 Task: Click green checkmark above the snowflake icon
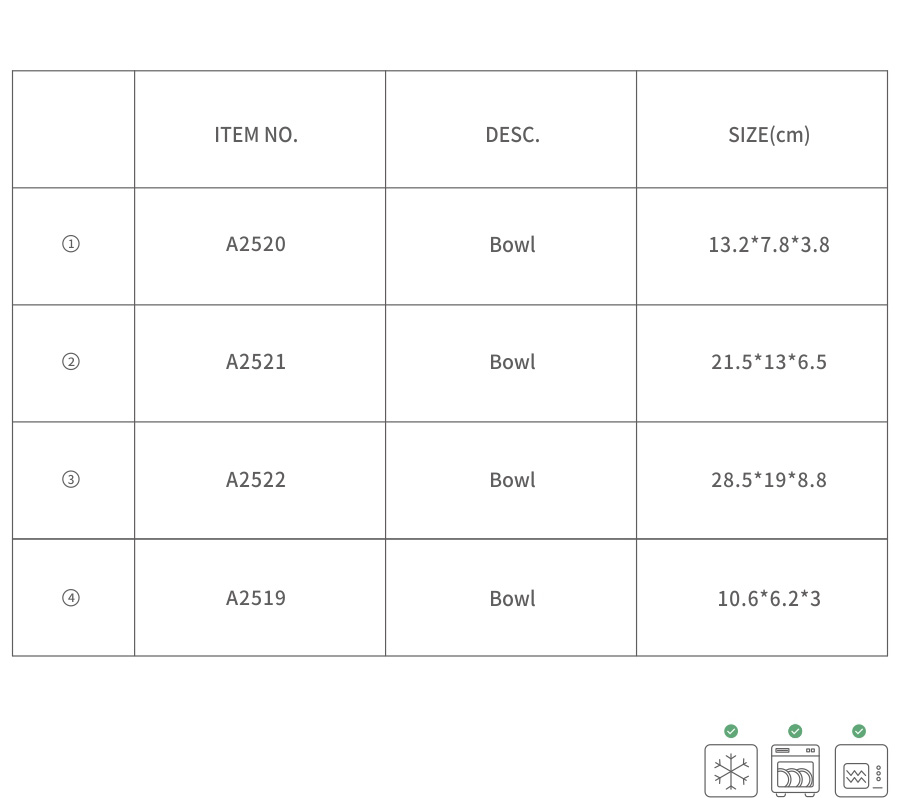731,731
